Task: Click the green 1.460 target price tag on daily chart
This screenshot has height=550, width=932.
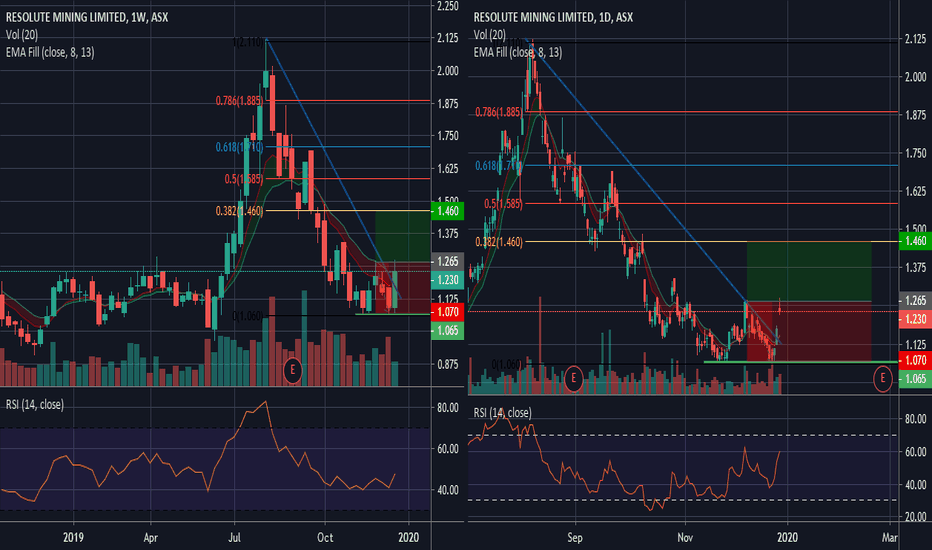Action: (915, 241)
